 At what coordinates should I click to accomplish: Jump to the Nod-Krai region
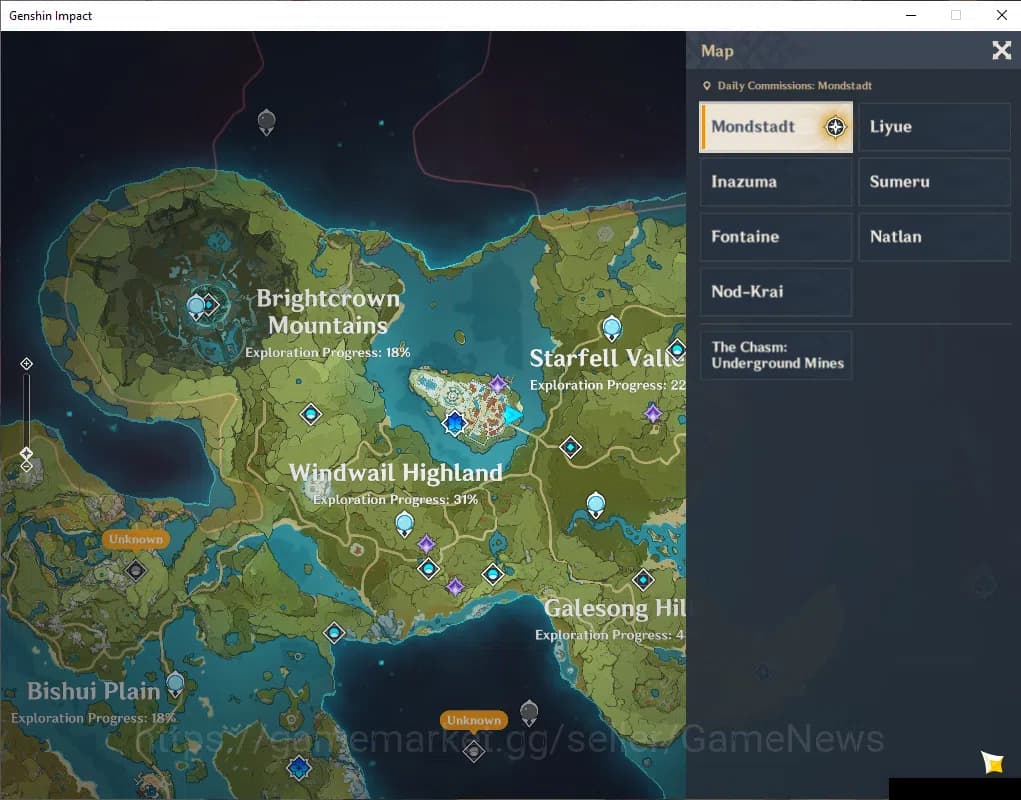776,292
